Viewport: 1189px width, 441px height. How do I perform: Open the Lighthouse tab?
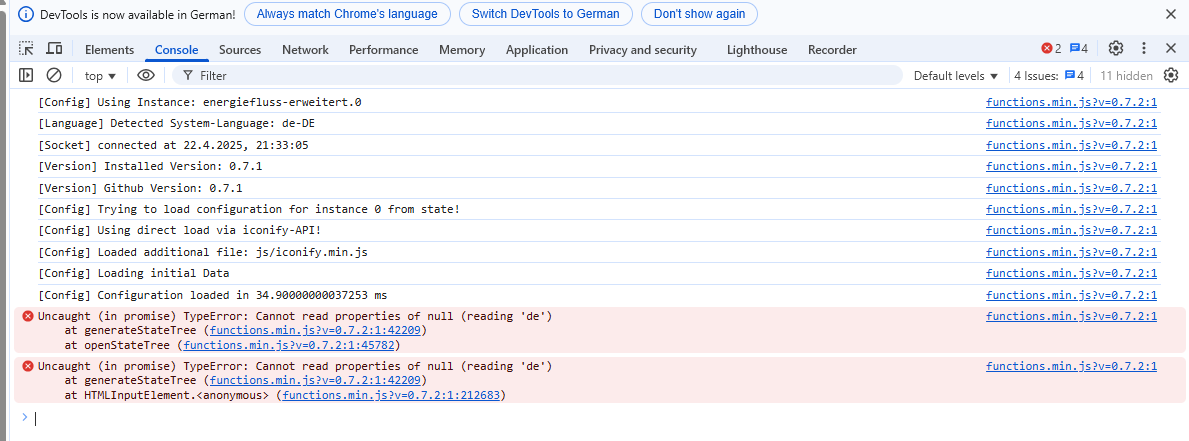pyautogui.click(x=756, y=50)
